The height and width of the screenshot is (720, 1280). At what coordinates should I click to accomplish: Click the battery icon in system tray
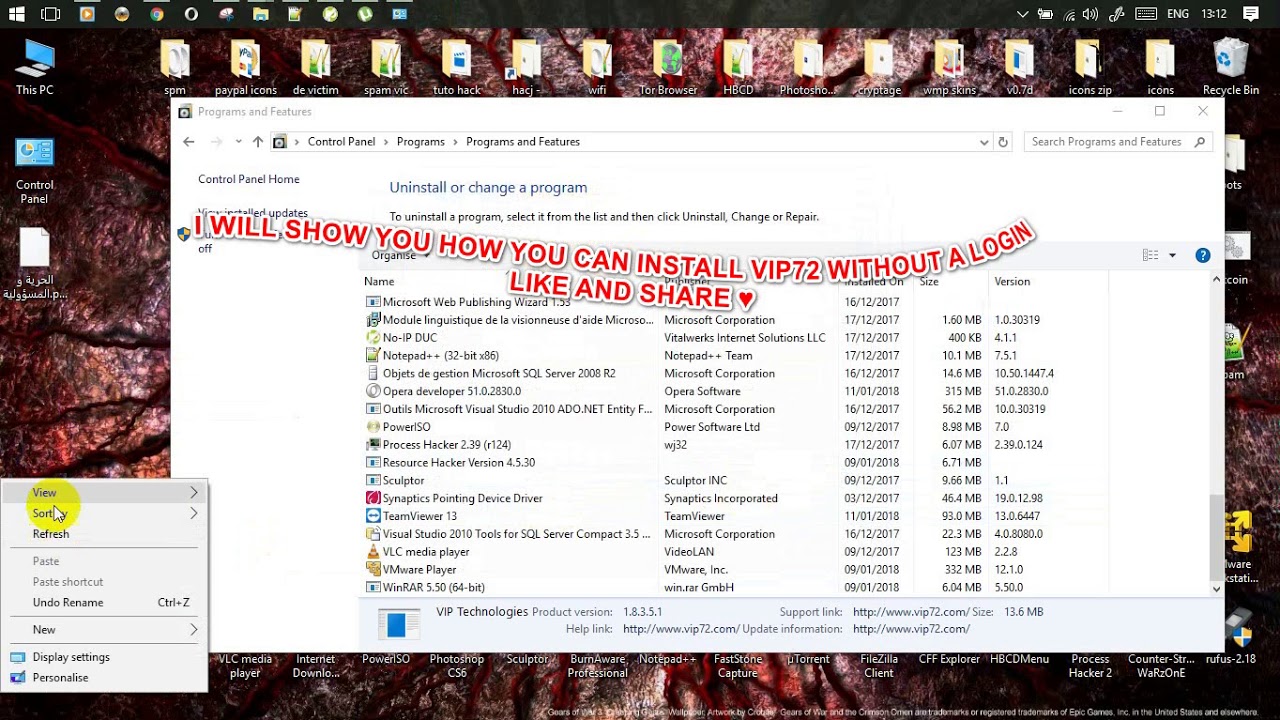click(1045, 14)
